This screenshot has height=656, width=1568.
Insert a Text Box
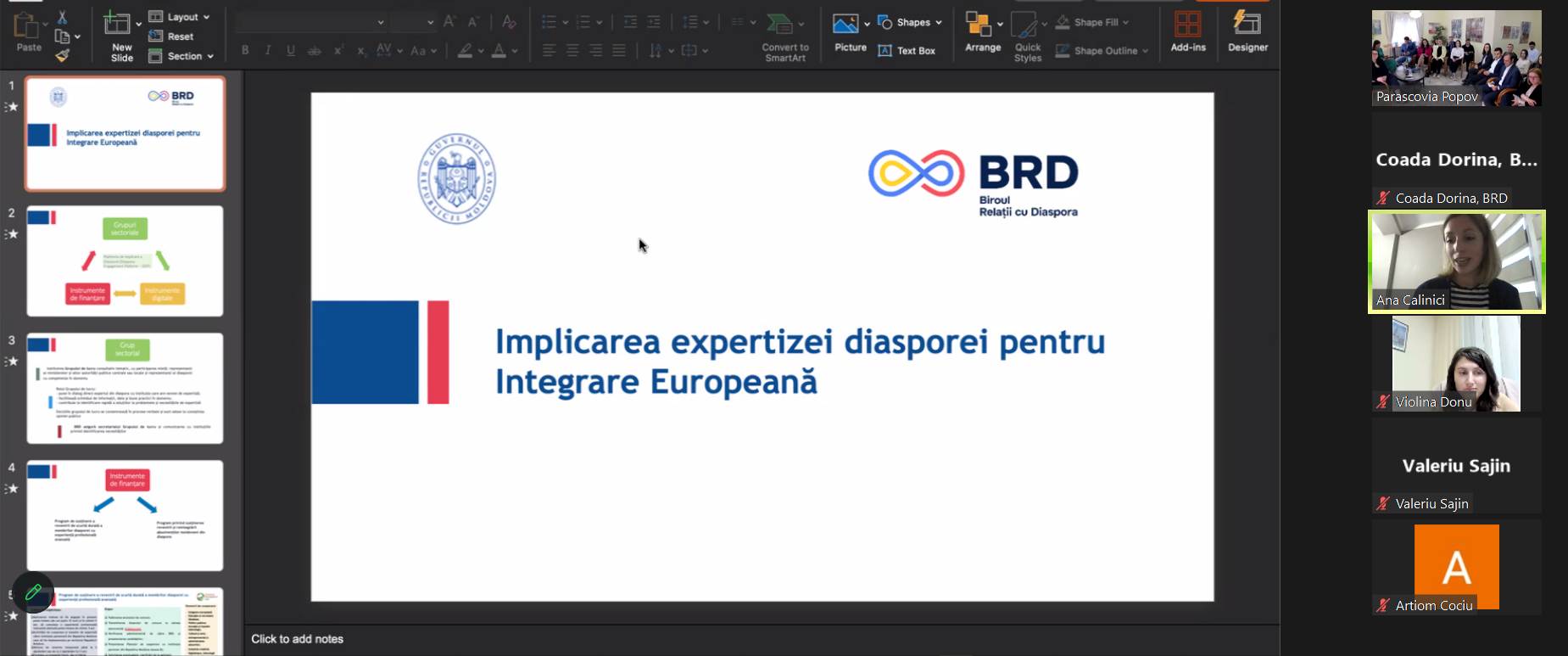(x=907, y=51)
